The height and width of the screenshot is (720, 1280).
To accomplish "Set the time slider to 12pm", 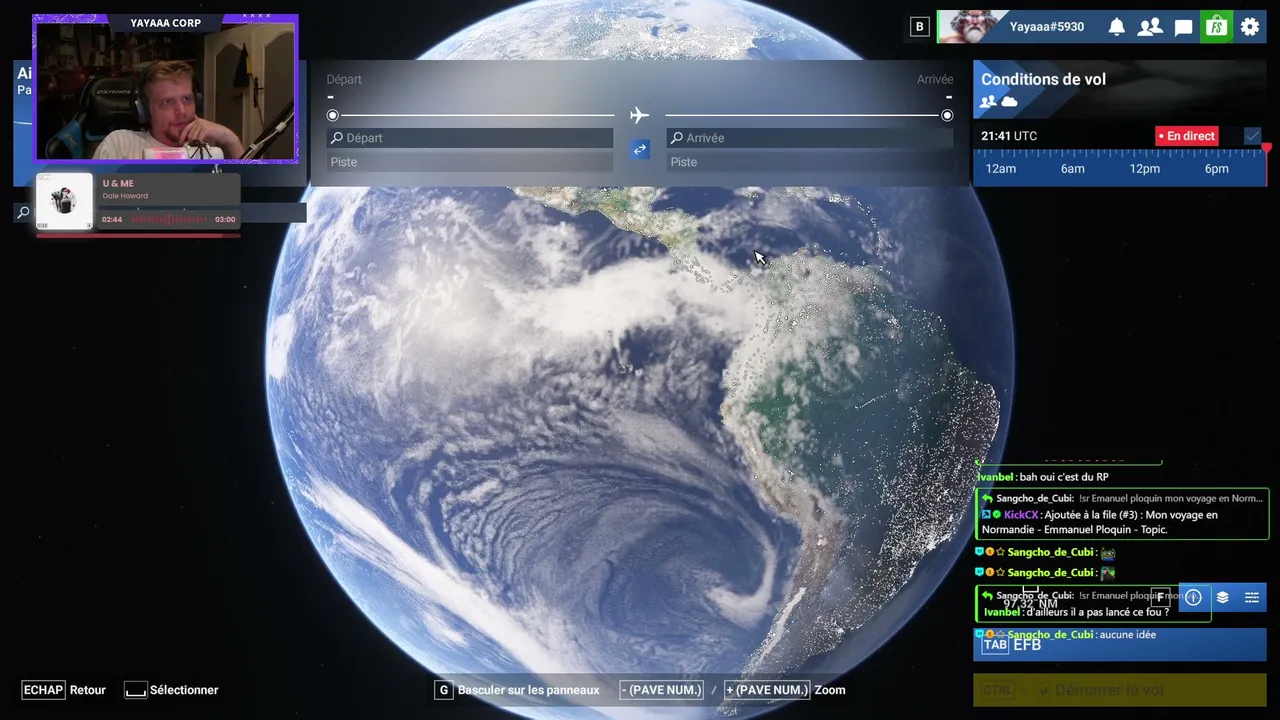I will 1145,169.
